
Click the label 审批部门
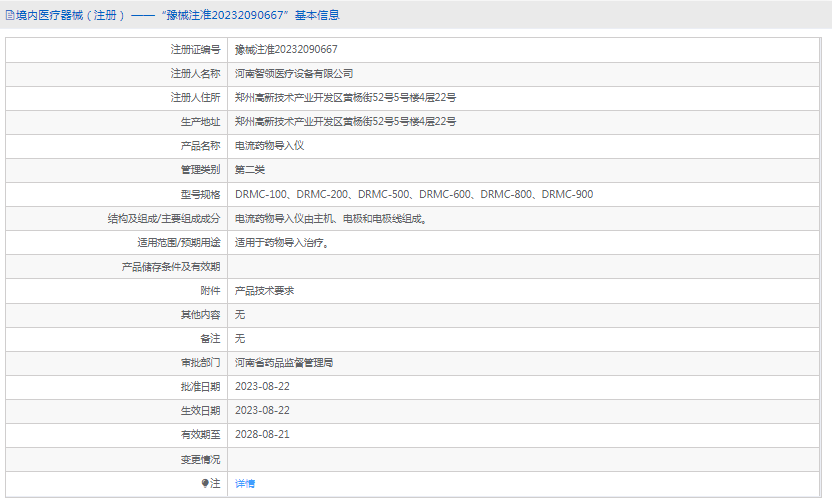[x=200, y=363]
